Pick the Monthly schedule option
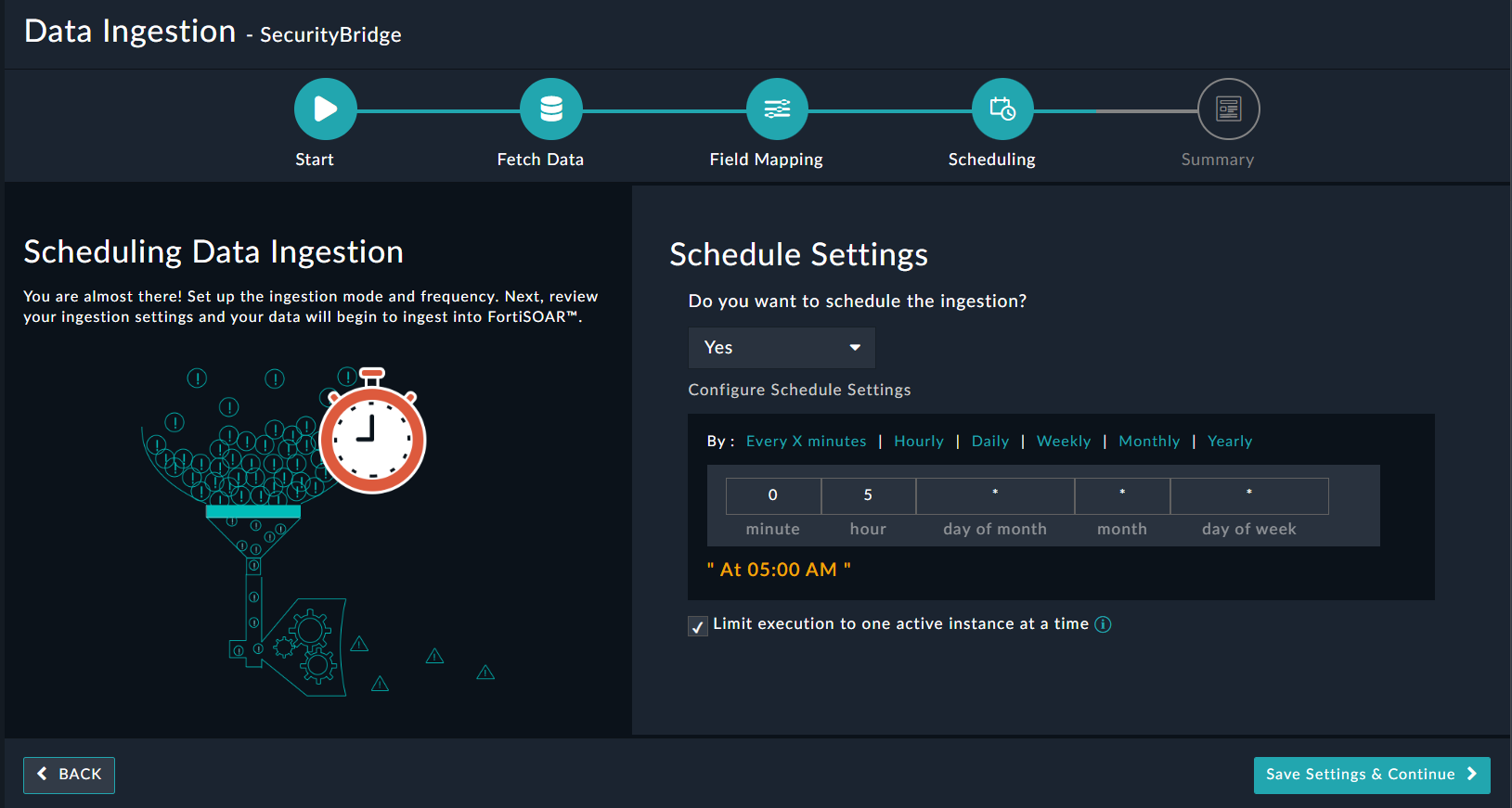The width and height of the screenshot is (1512, 808). (x=1149, y=442)
